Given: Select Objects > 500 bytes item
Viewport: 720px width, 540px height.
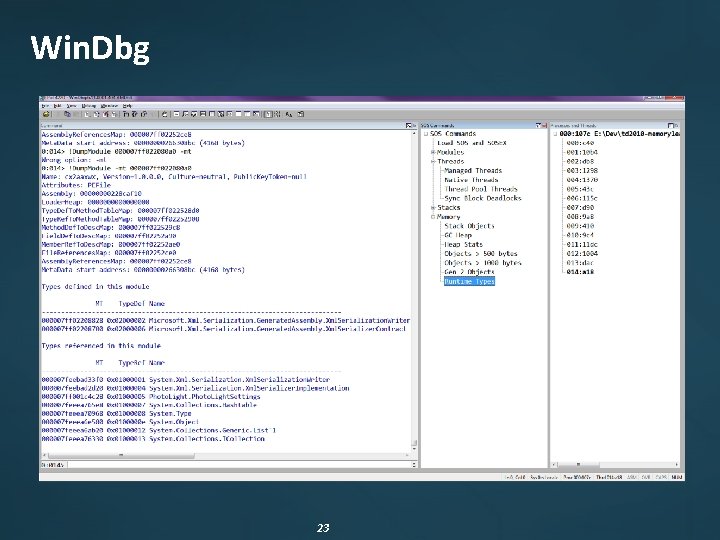Looking at the screenshot, I should tap(481, 253).
